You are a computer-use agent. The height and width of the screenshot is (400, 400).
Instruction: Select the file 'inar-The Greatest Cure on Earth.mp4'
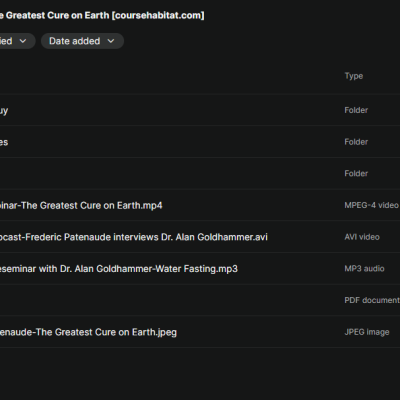[x=81, y=205]
